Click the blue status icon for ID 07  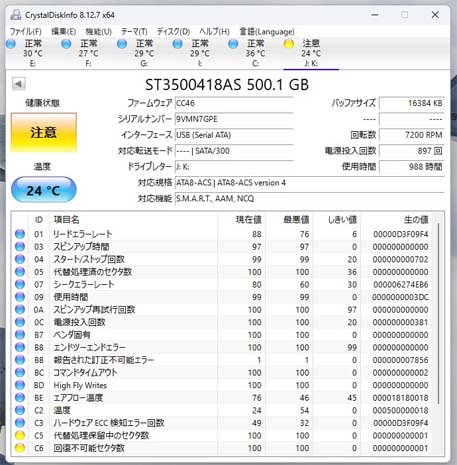tap(20, 284)
